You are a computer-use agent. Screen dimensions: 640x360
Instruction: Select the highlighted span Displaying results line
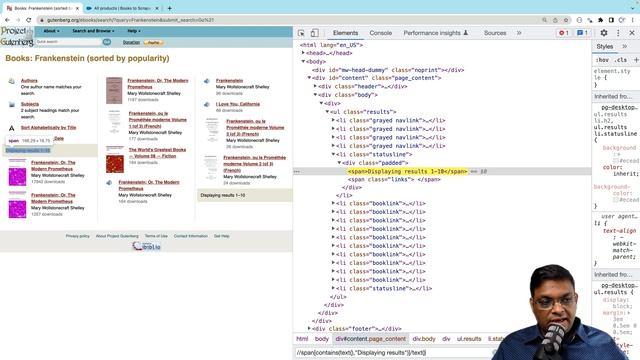[407, 171]
